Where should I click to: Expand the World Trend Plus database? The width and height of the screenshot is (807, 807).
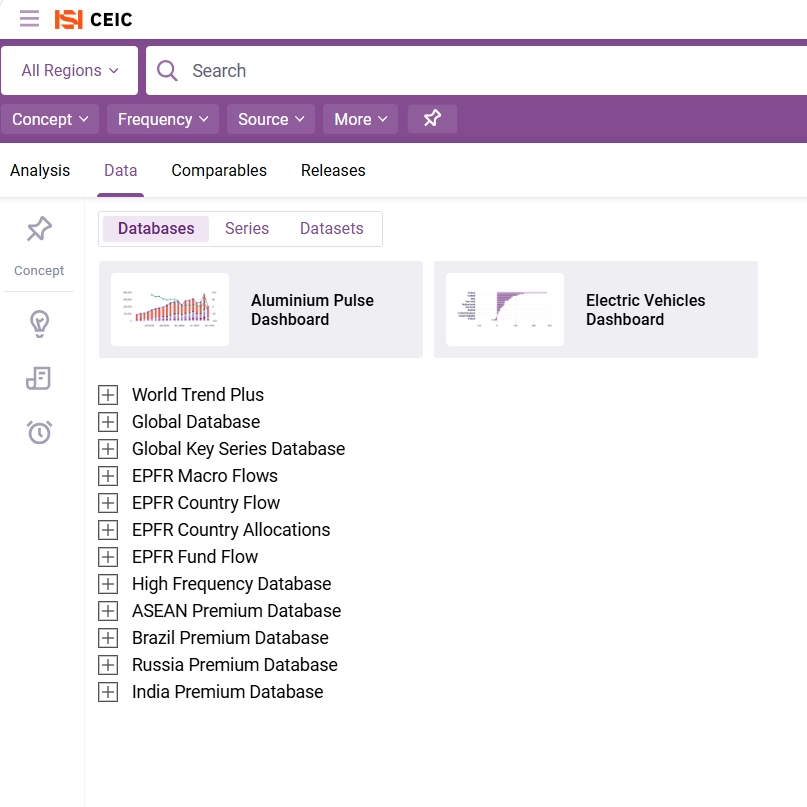point(108,395)
